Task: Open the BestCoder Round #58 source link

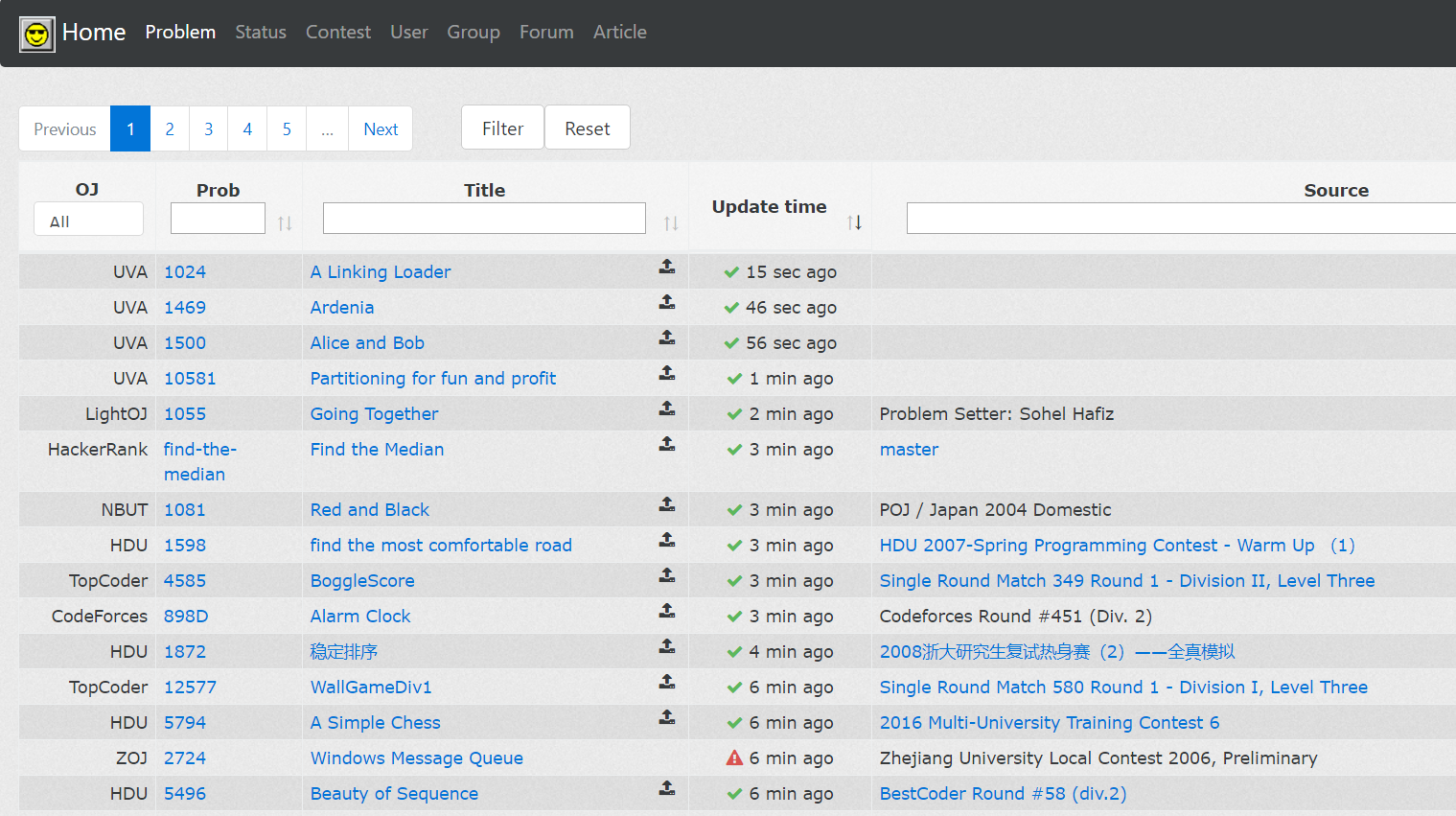Action: (x=1004, y=794)
